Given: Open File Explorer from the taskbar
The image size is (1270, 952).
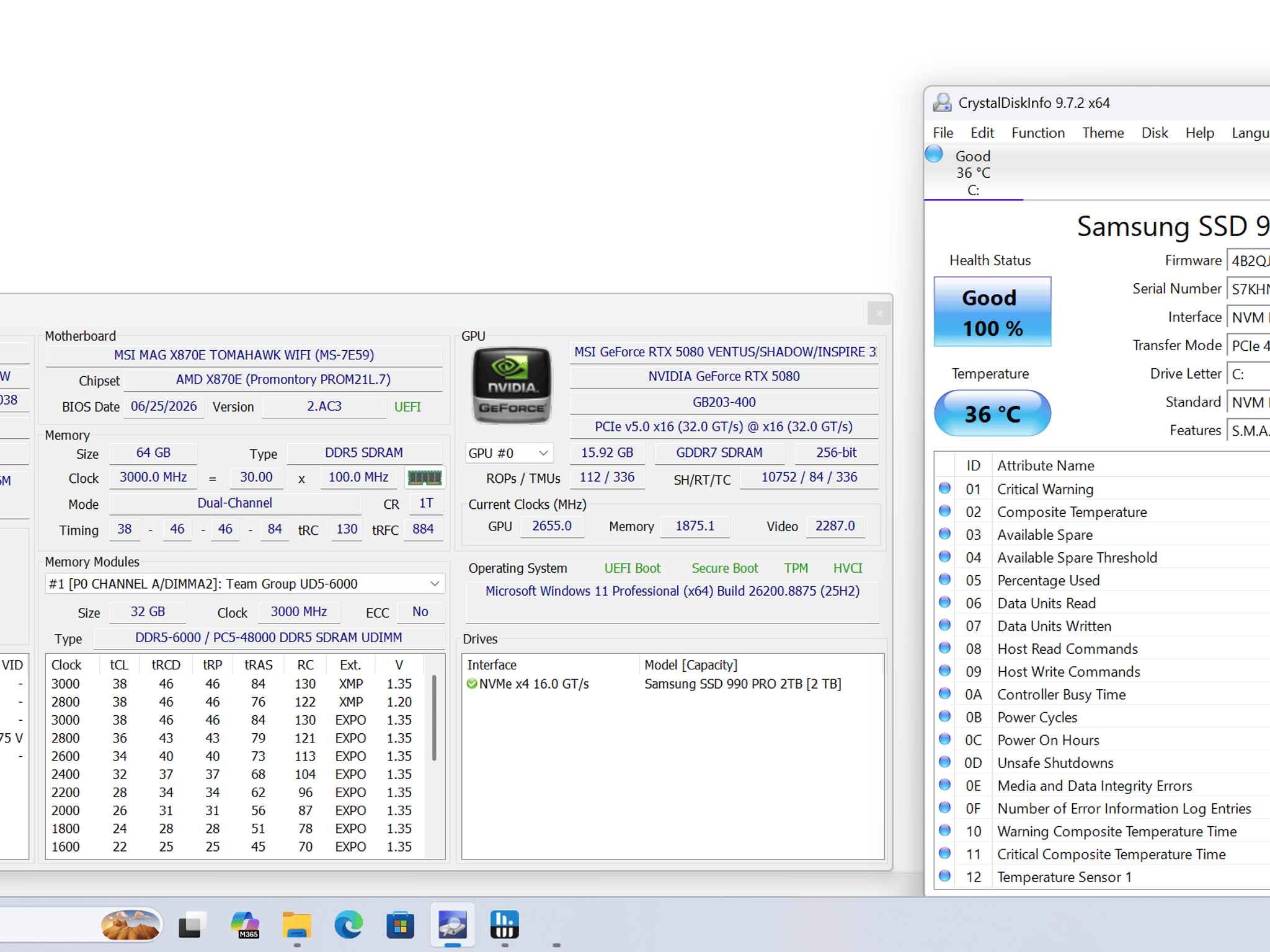Looking at the screenshot, I should (296, 925).
